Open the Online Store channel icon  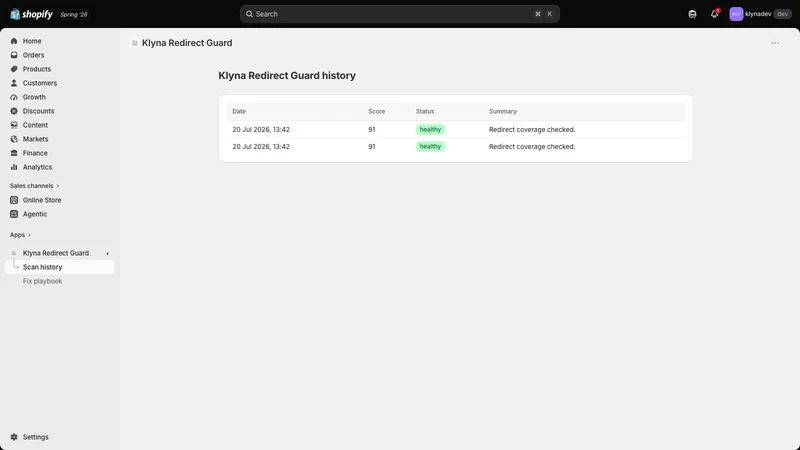click(14, 200)
